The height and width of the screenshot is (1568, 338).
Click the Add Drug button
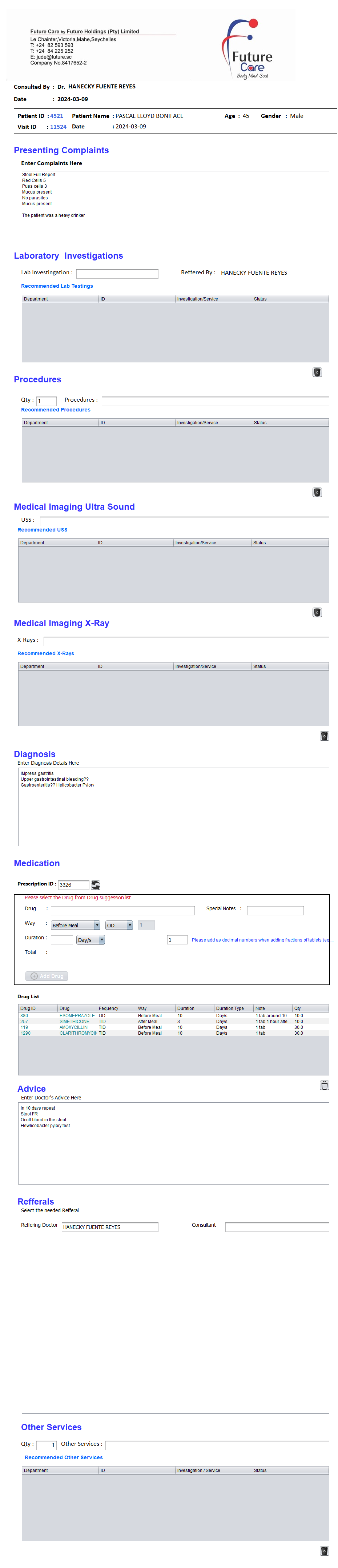click(x=47, y=976)
